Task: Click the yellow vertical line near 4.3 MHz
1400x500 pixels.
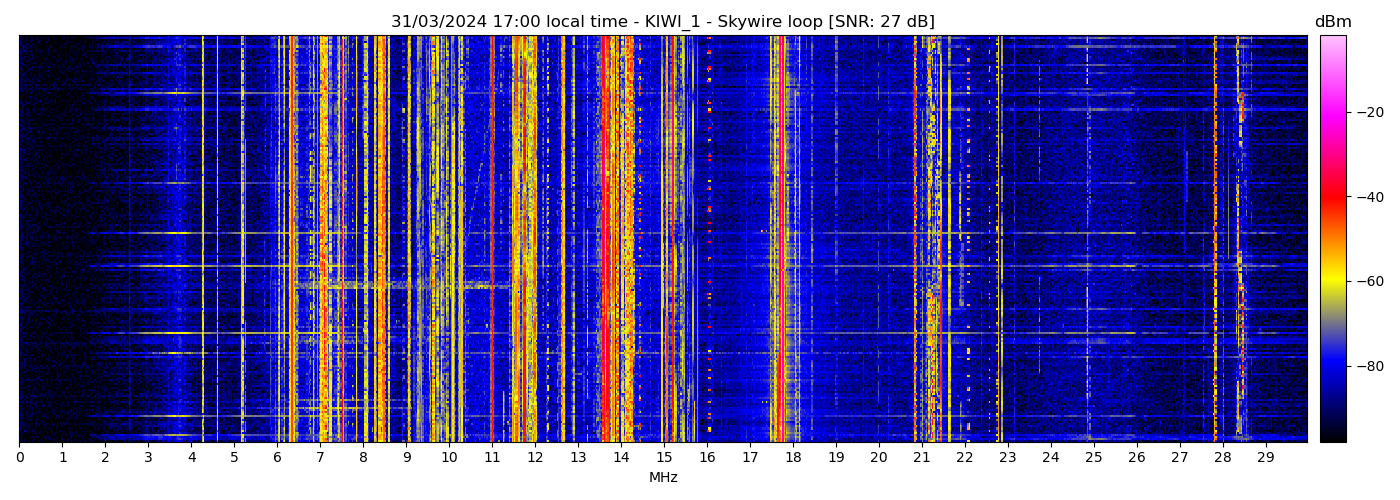Action: [203, 240]
